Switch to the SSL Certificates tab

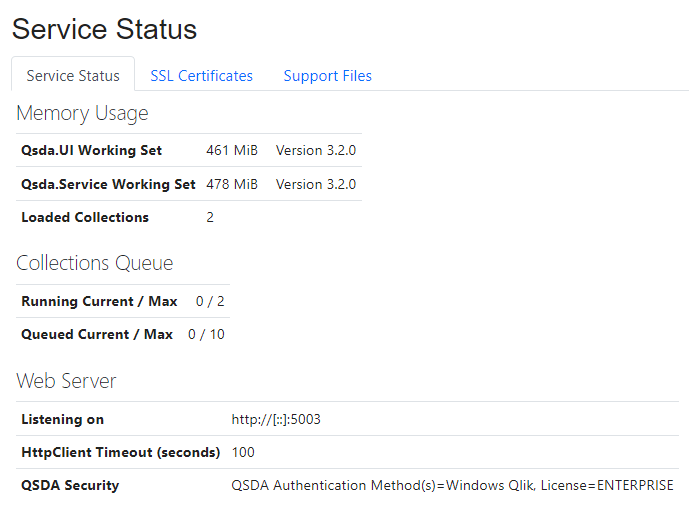point(201,76)
